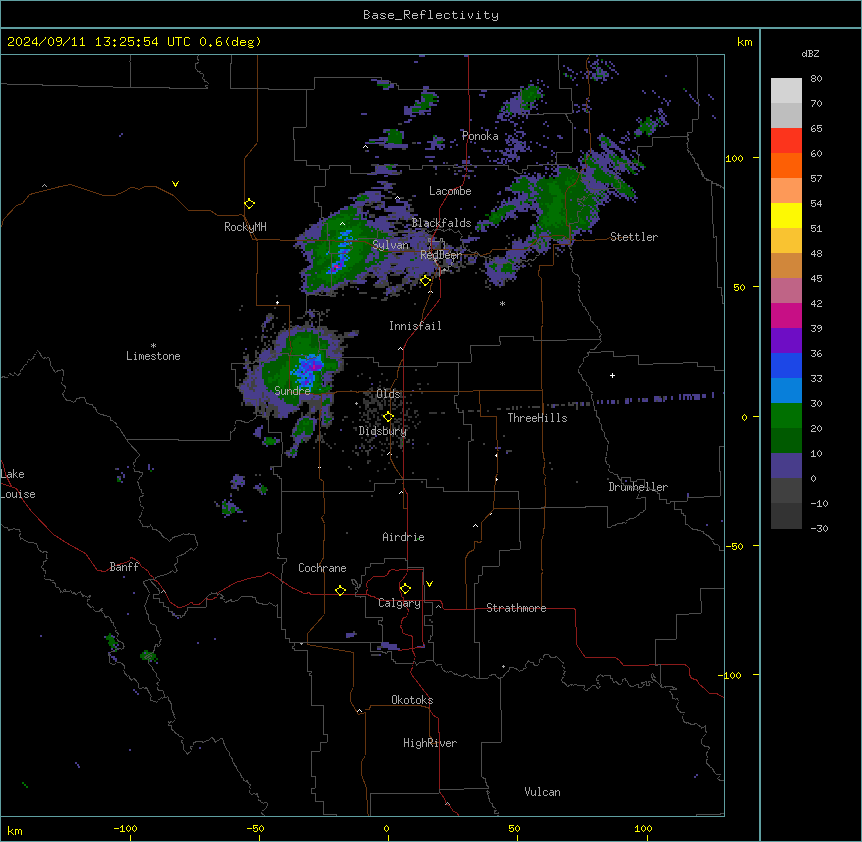This screenshot has width=862, height=842.
Task: Select the orange 60–57 dBZ legend swatch
Action: click(x=786, y=165)
